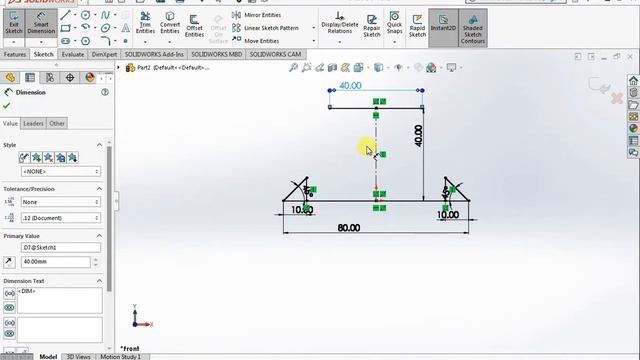This screenshot has height=360, width=640.
Task: Toggle Instant2D mode
Action: pos(443,28)
